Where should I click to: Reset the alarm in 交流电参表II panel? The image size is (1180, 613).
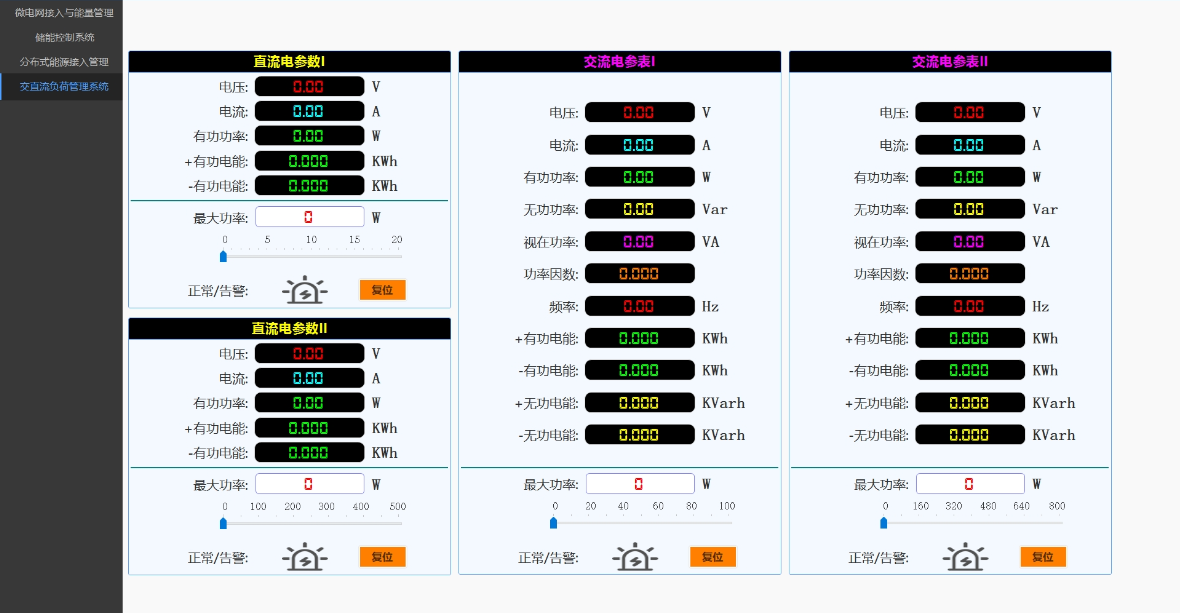click(1043, 557)
